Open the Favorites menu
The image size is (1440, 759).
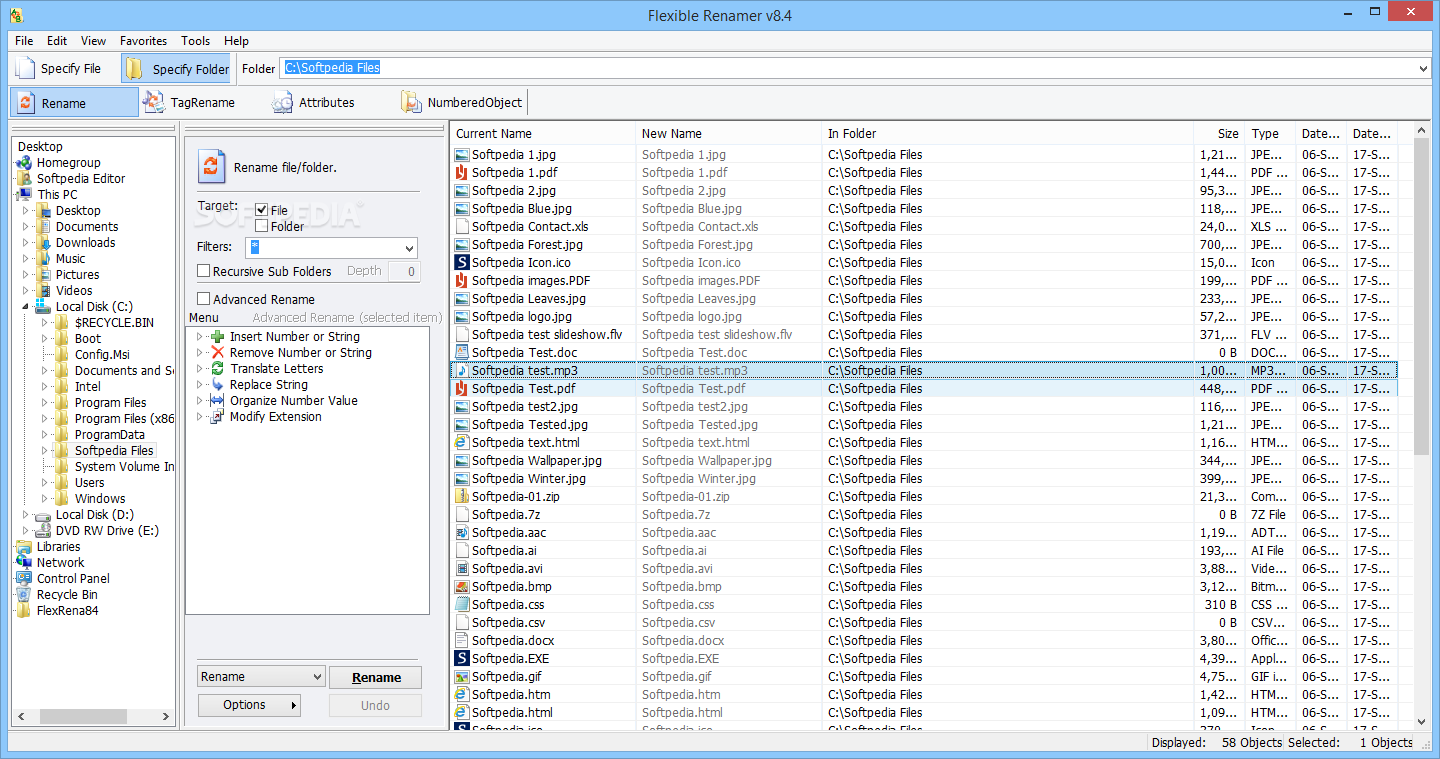[x=144, y=41]
